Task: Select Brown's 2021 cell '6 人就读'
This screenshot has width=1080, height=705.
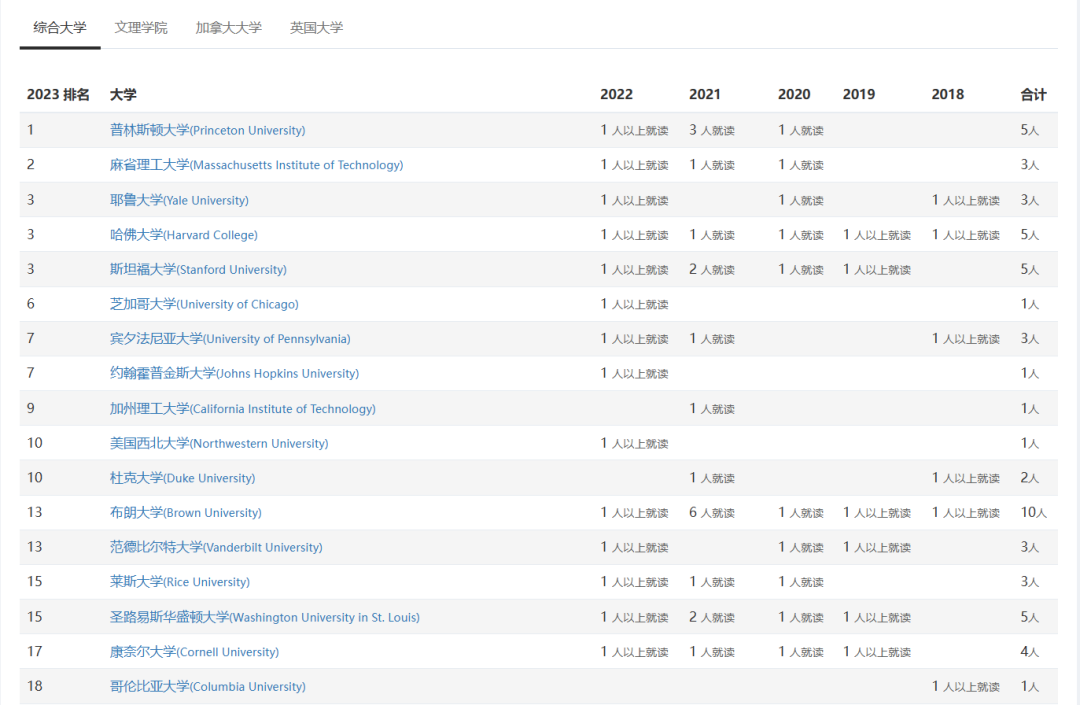Action: pyautogui.click(x=712, y=513)
